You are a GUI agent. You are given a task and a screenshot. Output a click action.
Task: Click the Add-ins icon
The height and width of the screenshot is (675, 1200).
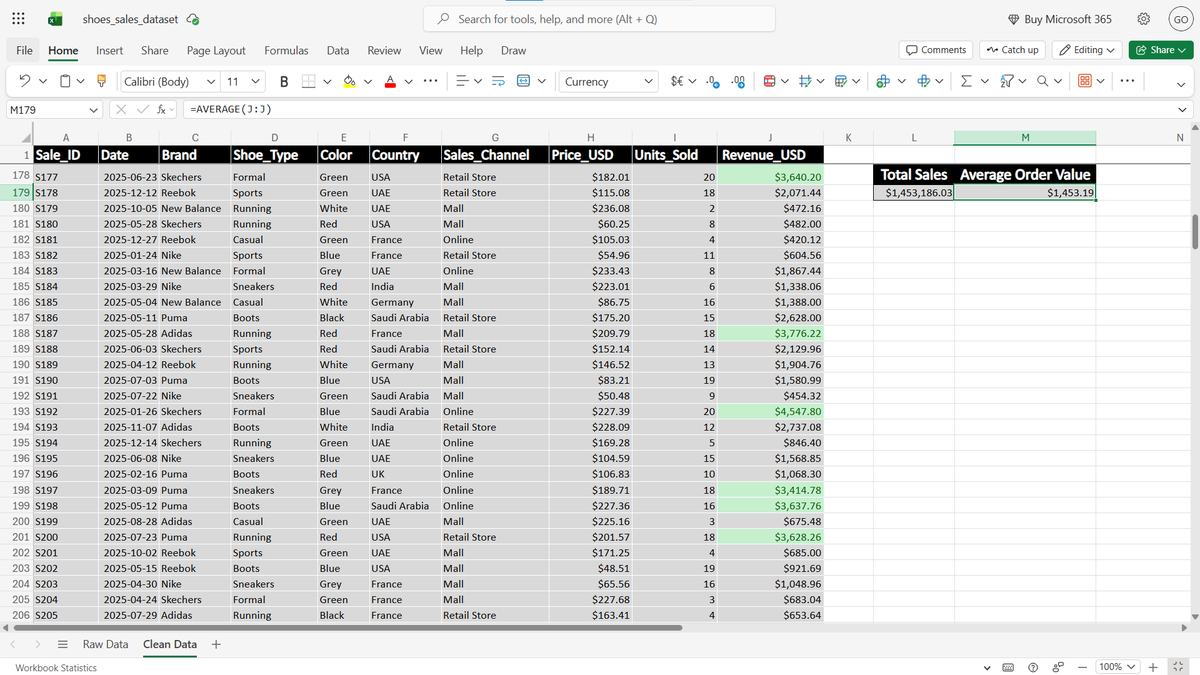(x=1083, y=82)
